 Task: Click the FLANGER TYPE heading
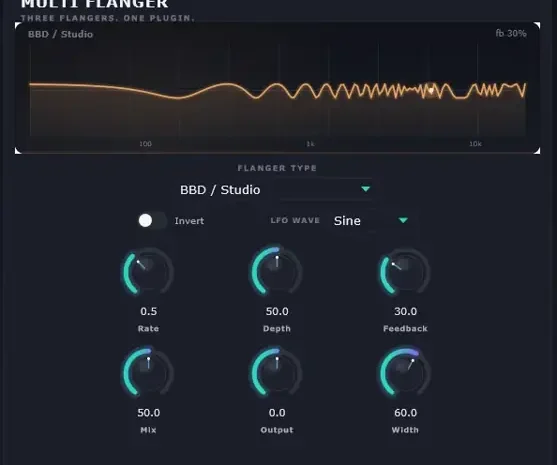click(277, 168)
